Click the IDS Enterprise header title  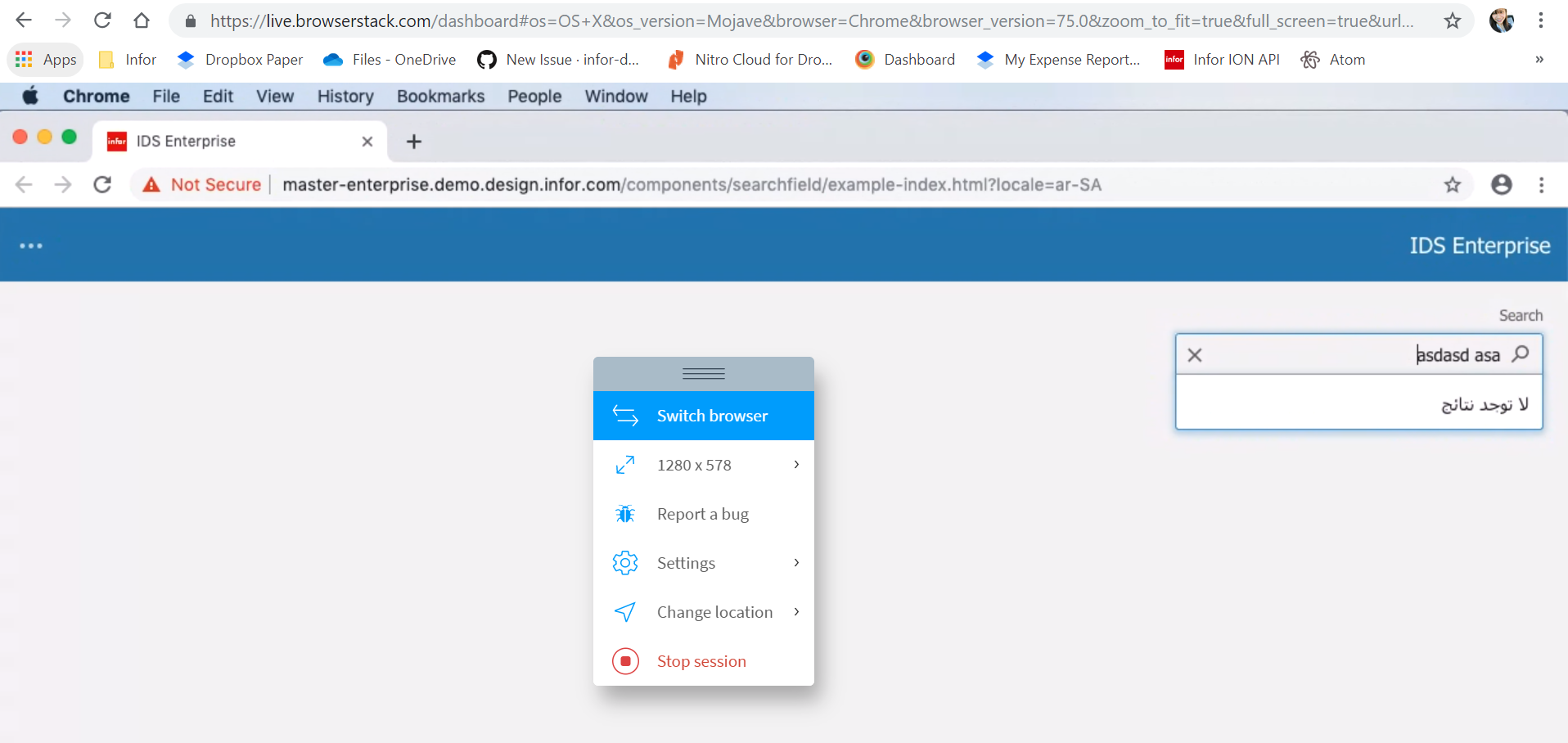1480,245
